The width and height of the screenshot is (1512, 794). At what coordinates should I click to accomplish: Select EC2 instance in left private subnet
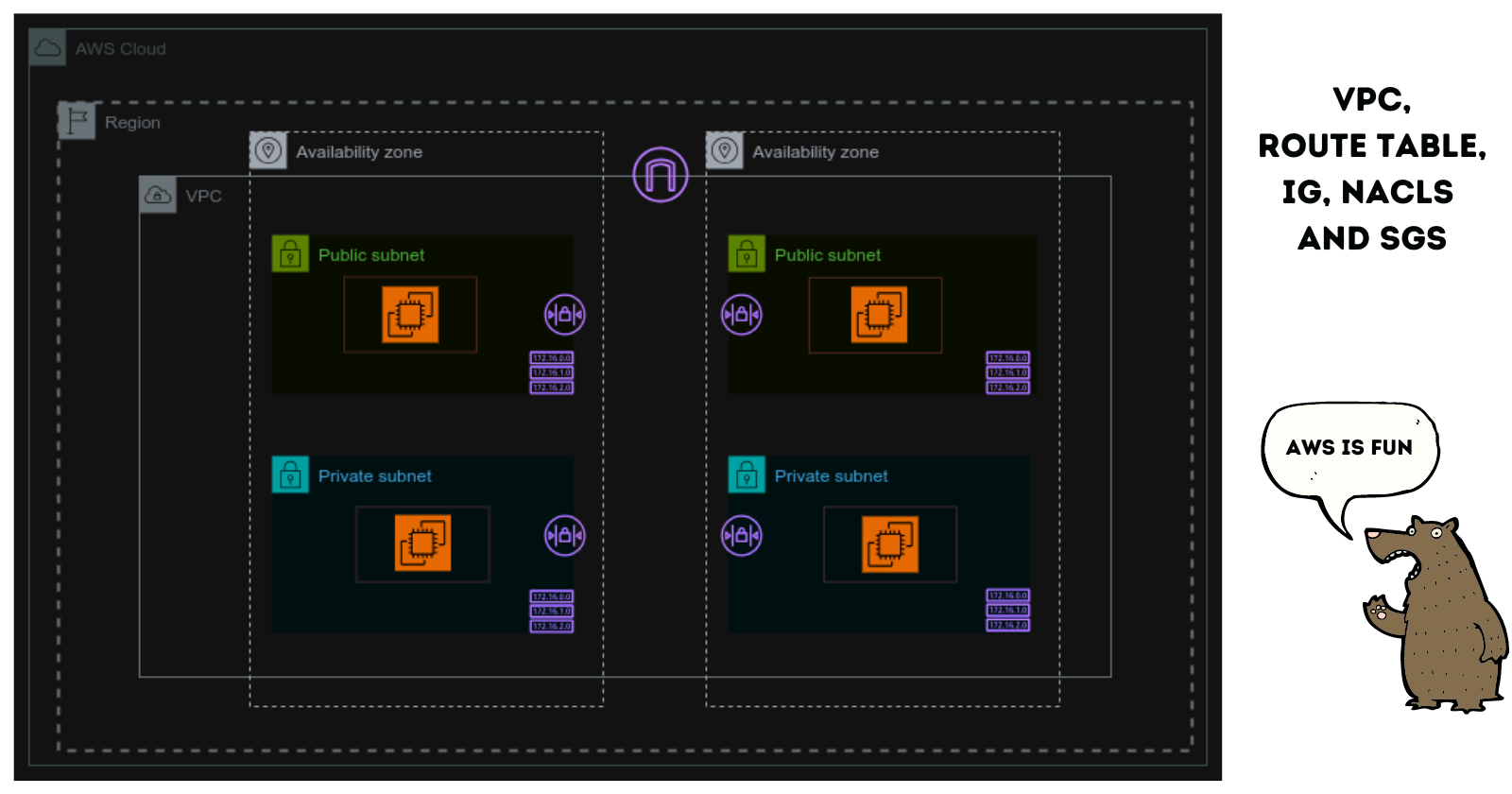point(422,544)
